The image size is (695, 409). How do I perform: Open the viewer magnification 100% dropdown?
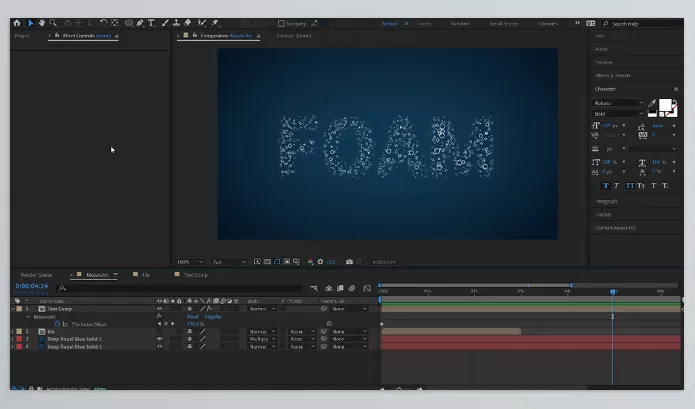(190, 262)
